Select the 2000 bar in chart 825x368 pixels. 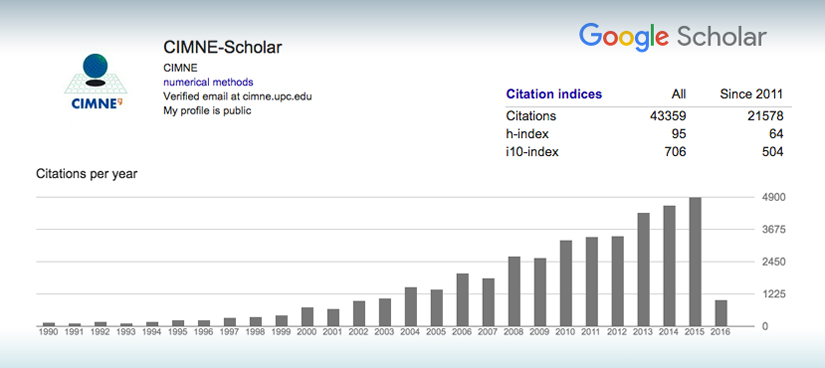point(307,316)
